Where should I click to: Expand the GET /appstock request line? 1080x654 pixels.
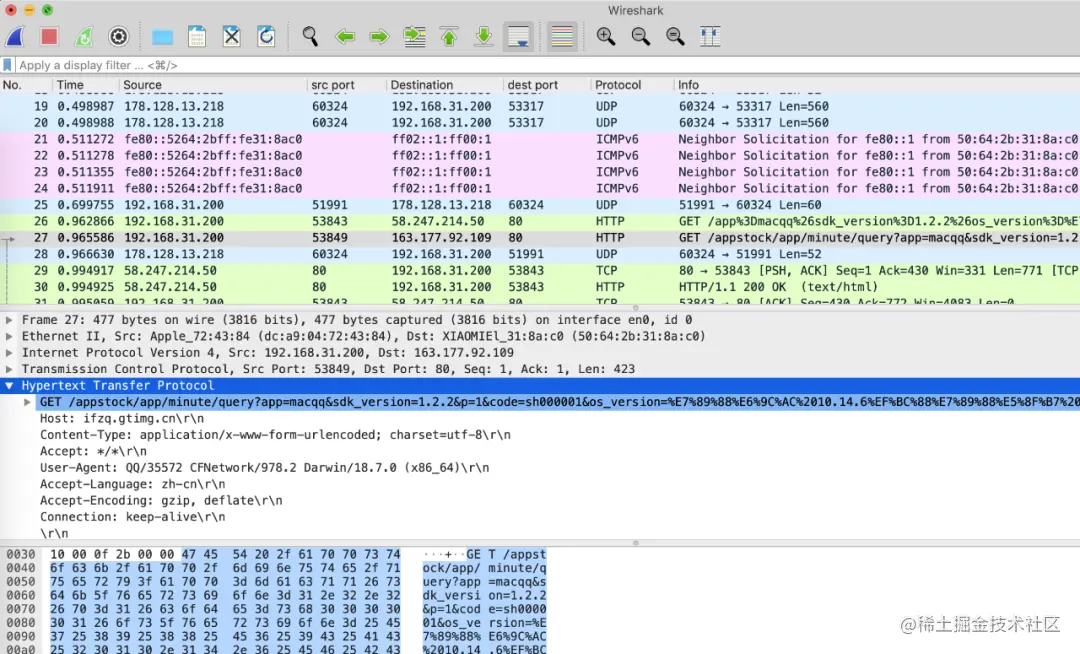point(27,402)
